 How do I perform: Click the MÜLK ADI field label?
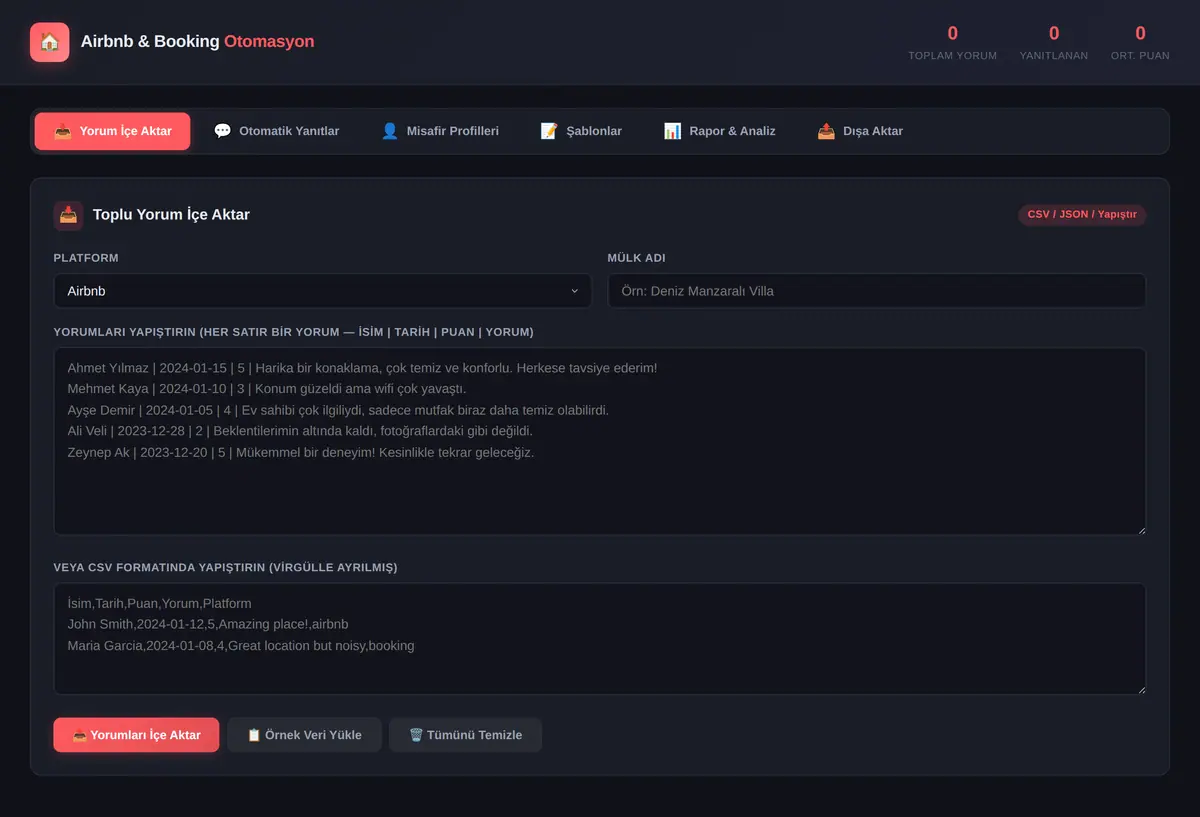pos(636,258)
